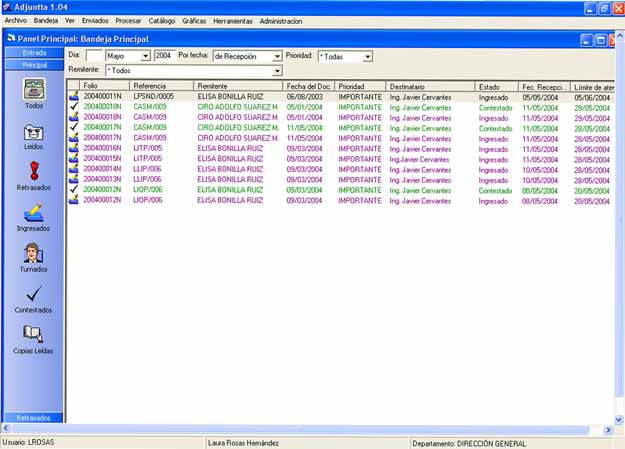Click the horizontal scrollbar right arrow
Image resolution: width=625 pixels, height=449 pixels.
[608, 430]
